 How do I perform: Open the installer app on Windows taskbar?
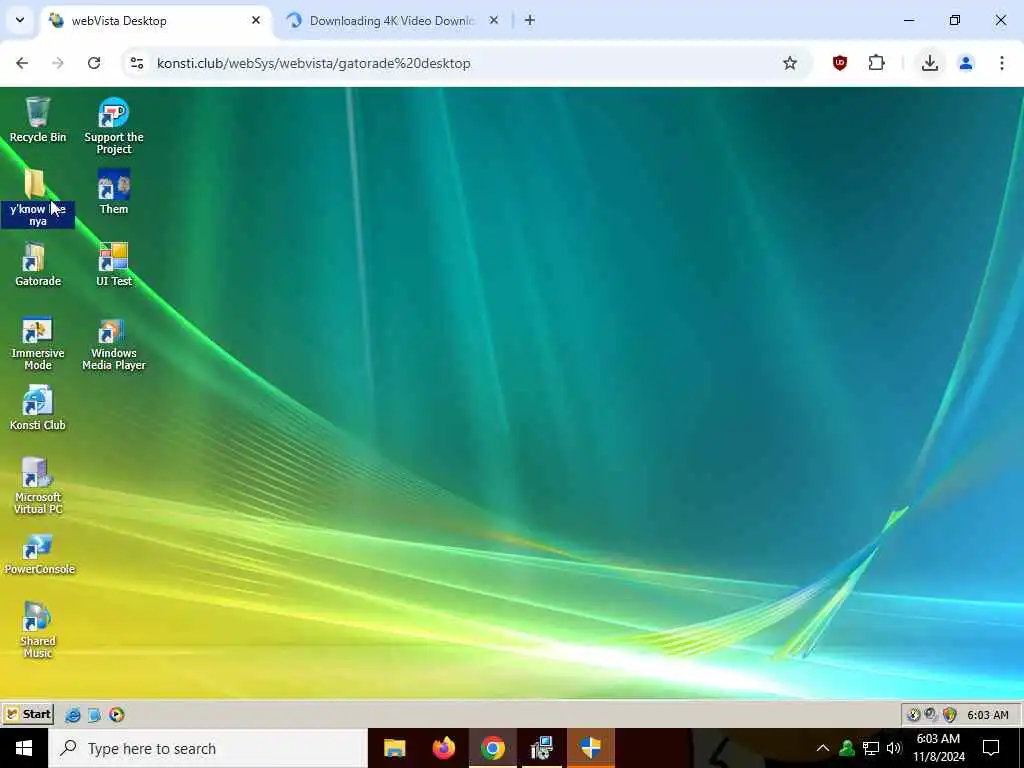[x=542, y=748]
